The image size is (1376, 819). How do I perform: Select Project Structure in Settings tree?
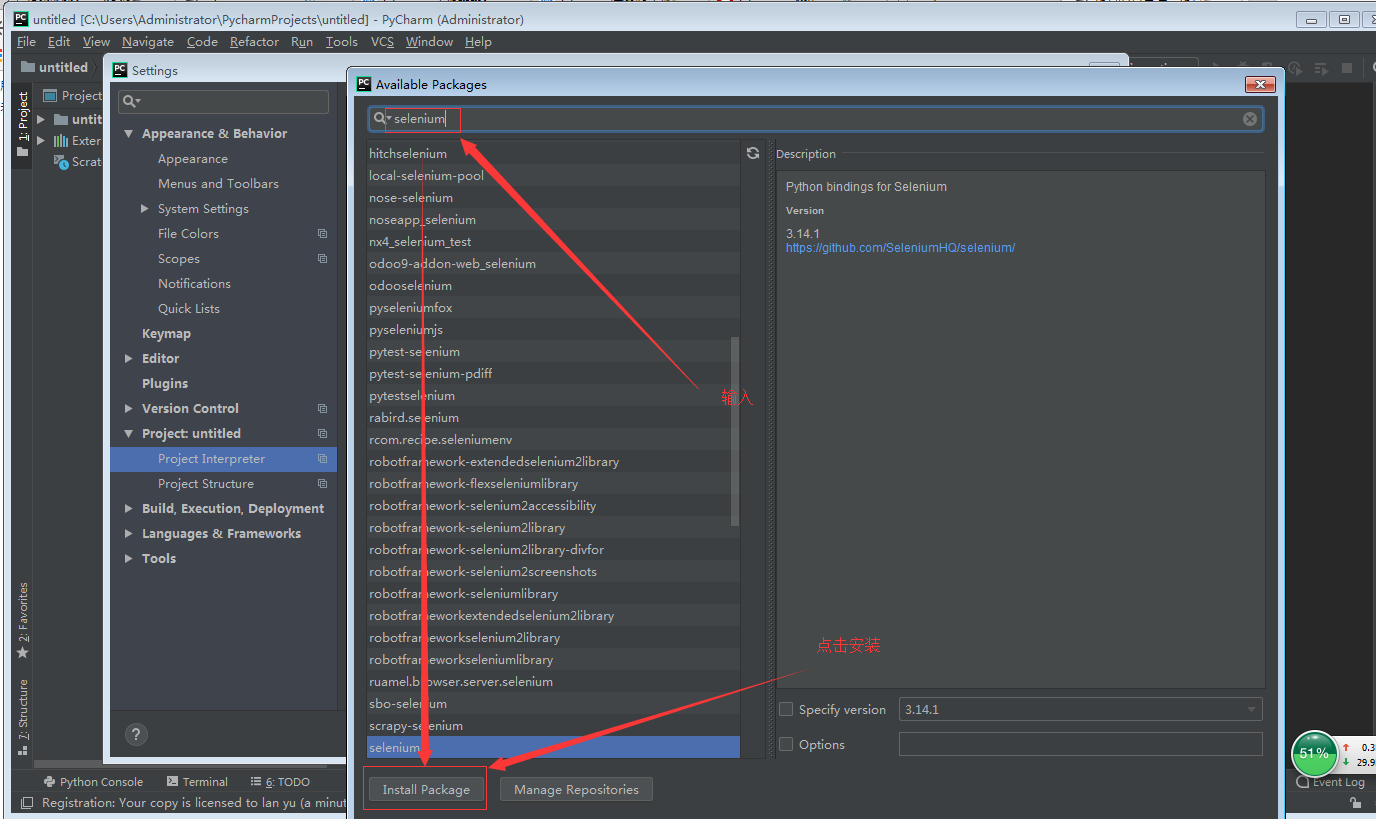pyautogui.click(x=206, y=484)
